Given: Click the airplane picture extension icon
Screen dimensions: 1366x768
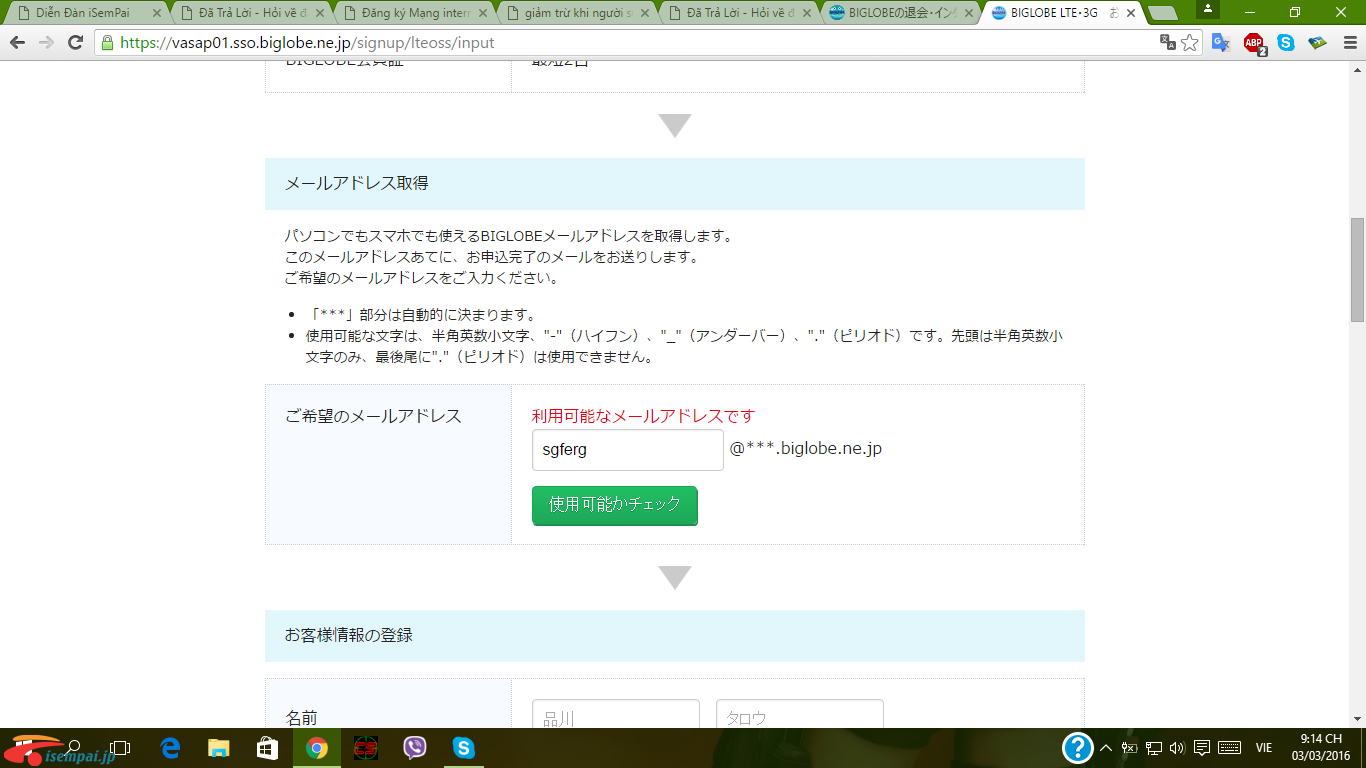Looking at the screenshot, I should pyautogui.click(x=1317, y=43).
